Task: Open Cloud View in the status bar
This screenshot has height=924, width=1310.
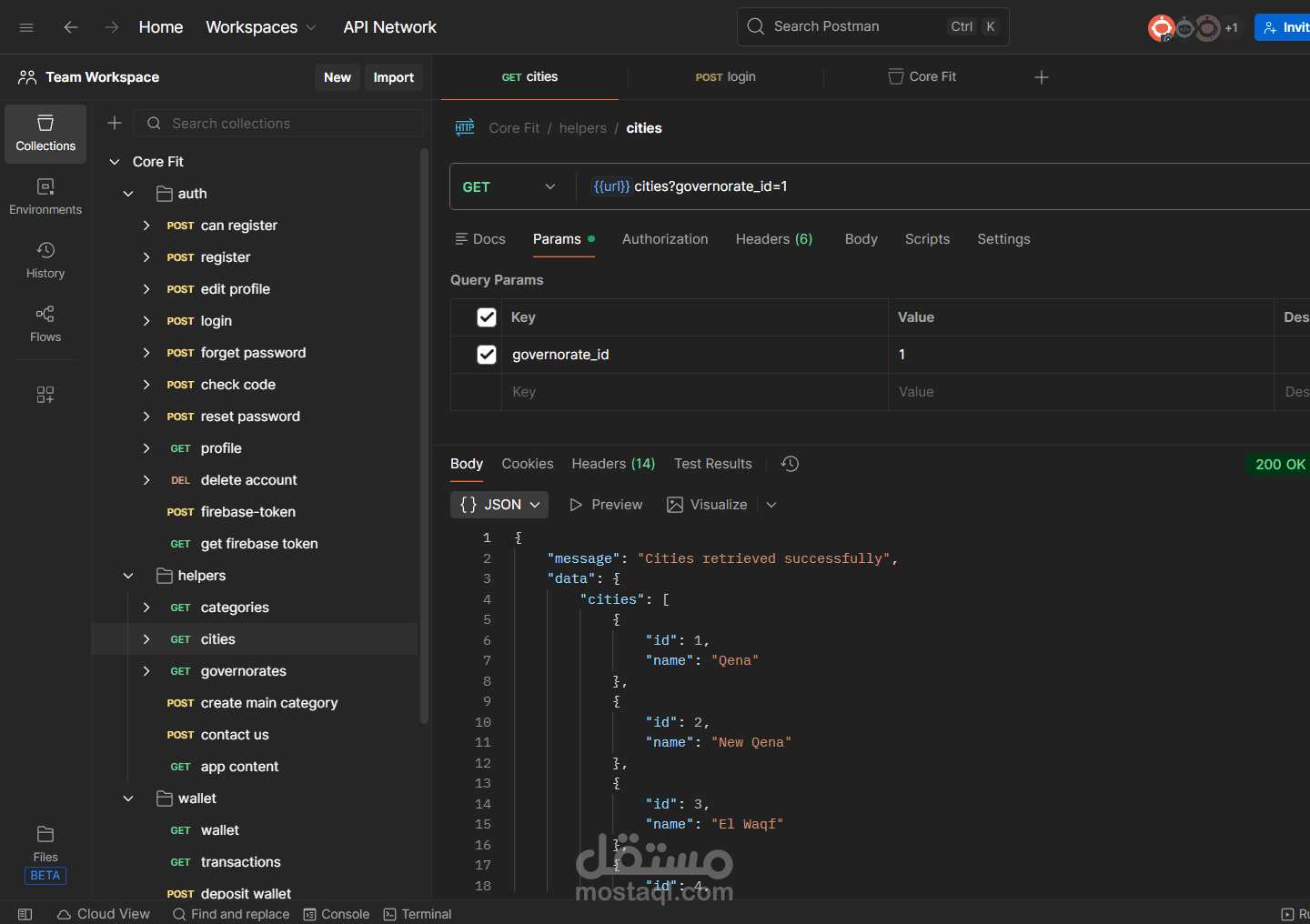Action: point(104,914)
